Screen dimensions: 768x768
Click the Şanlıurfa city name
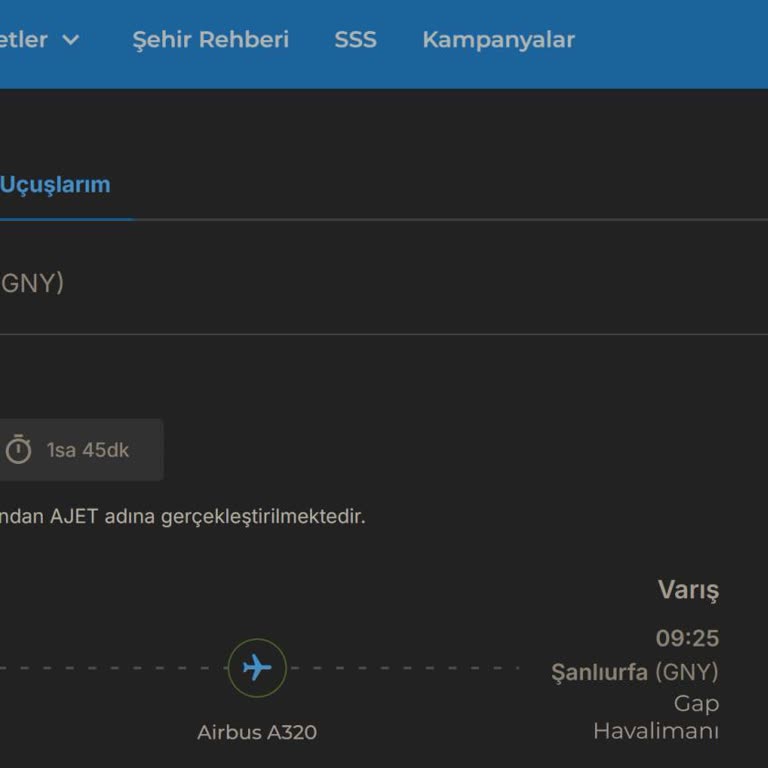tap(599, 672)
